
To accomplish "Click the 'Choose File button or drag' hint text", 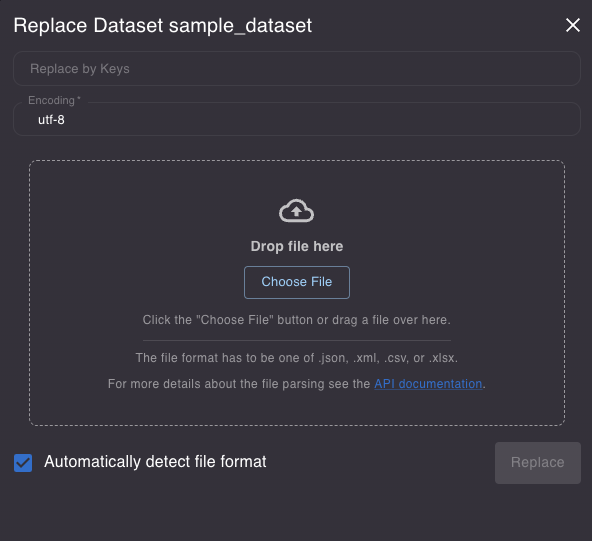I will click(x=297, y=320).
